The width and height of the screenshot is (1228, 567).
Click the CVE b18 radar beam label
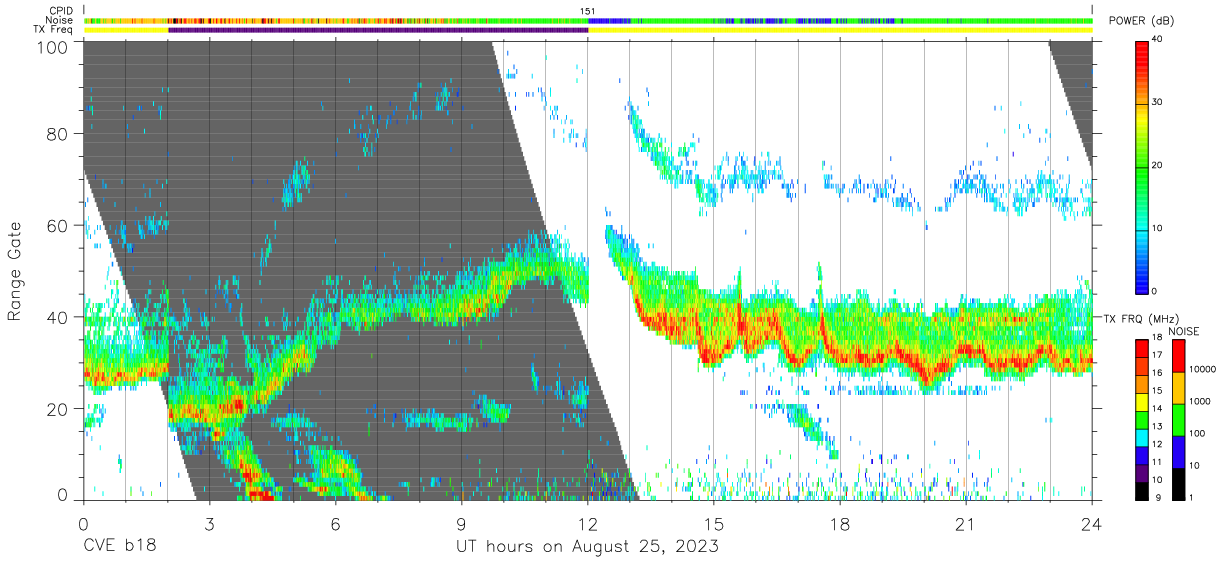[x=119, y=546]
